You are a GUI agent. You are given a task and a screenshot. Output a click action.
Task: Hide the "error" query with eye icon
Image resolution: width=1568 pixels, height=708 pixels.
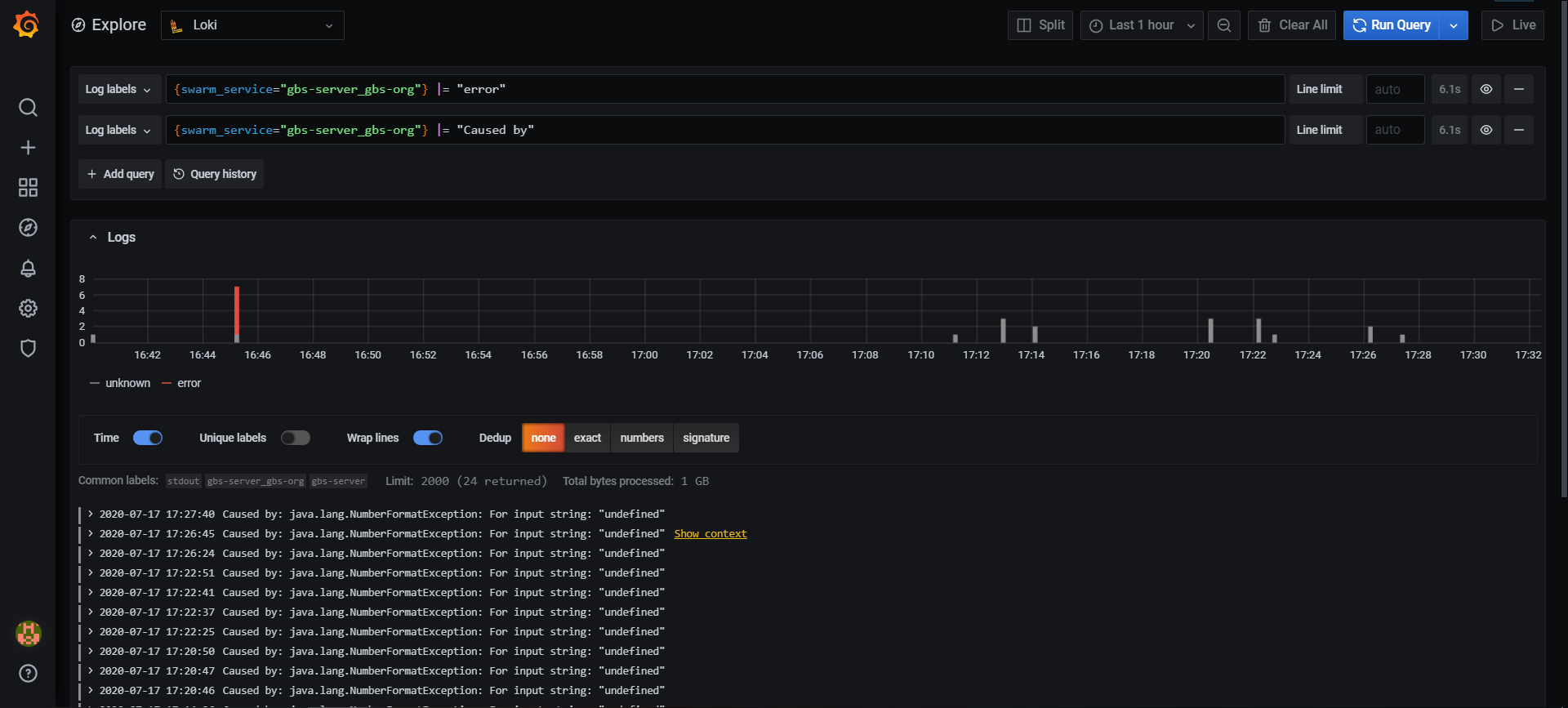tap(1486, 89)
